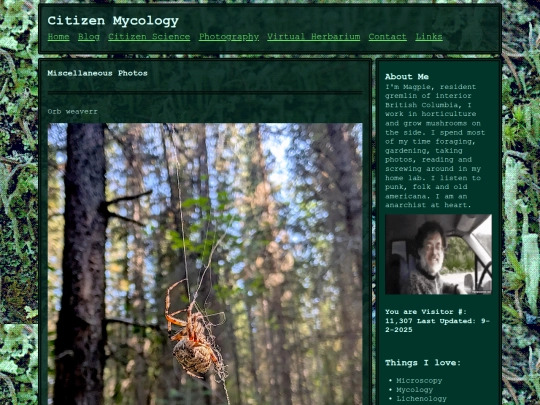Screen dimensions: 540x405
Task: Click the Microscopy list item
Action: 419,381
